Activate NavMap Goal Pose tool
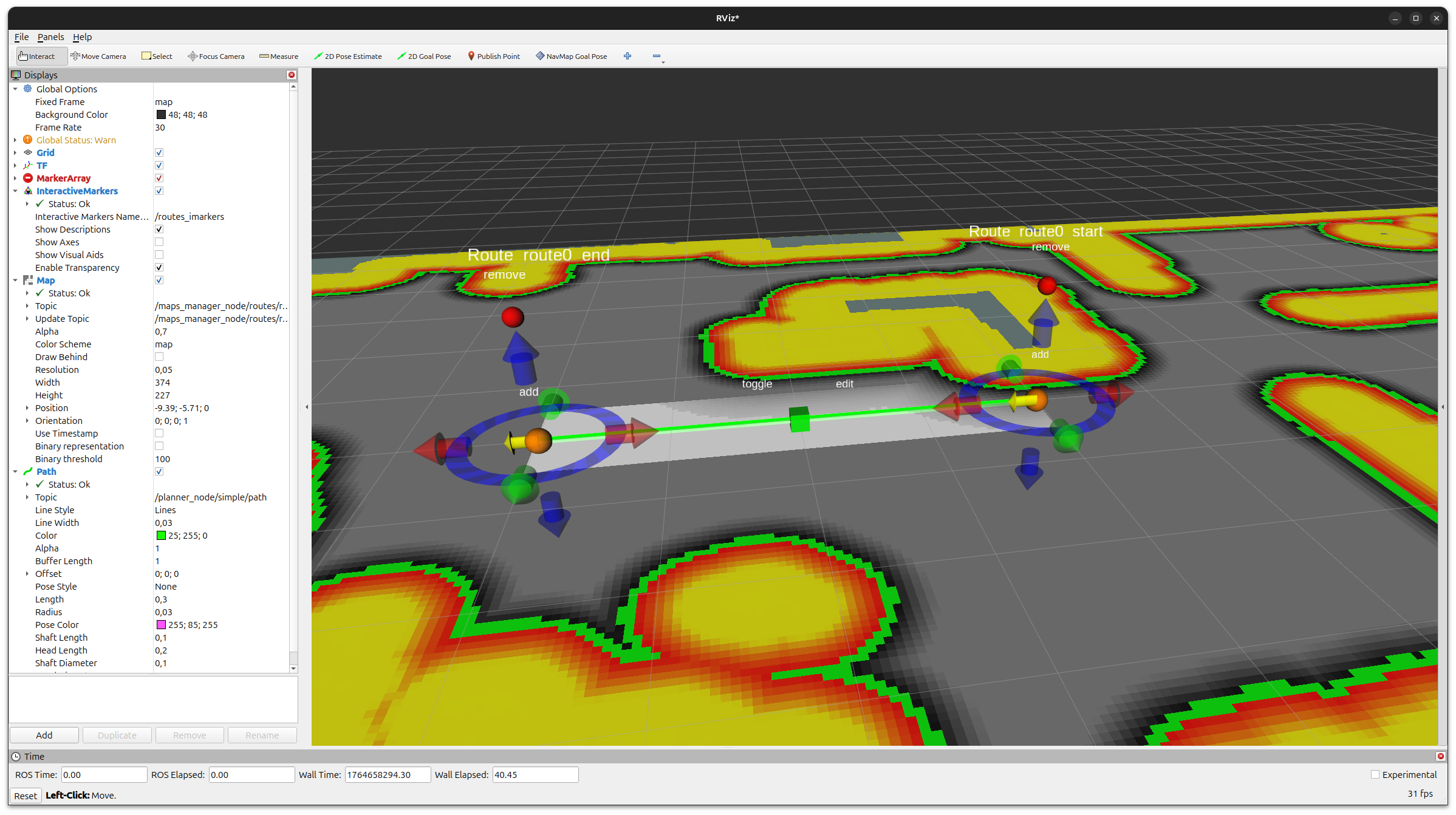The height and width of the screenshot is (815, 1456). coord(571,56)
